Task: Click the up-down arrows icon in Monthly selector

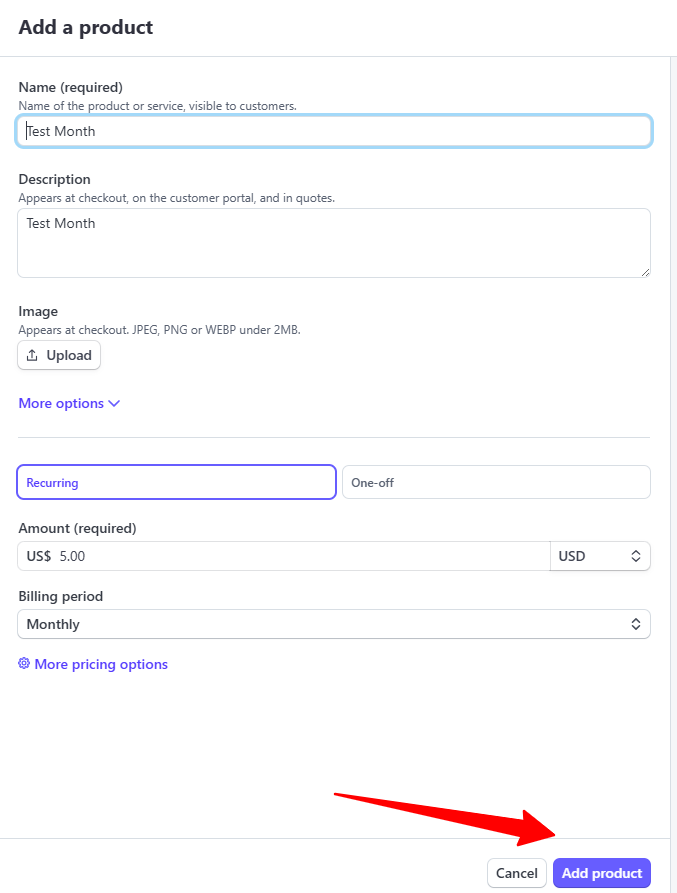Action: point(634,624)
